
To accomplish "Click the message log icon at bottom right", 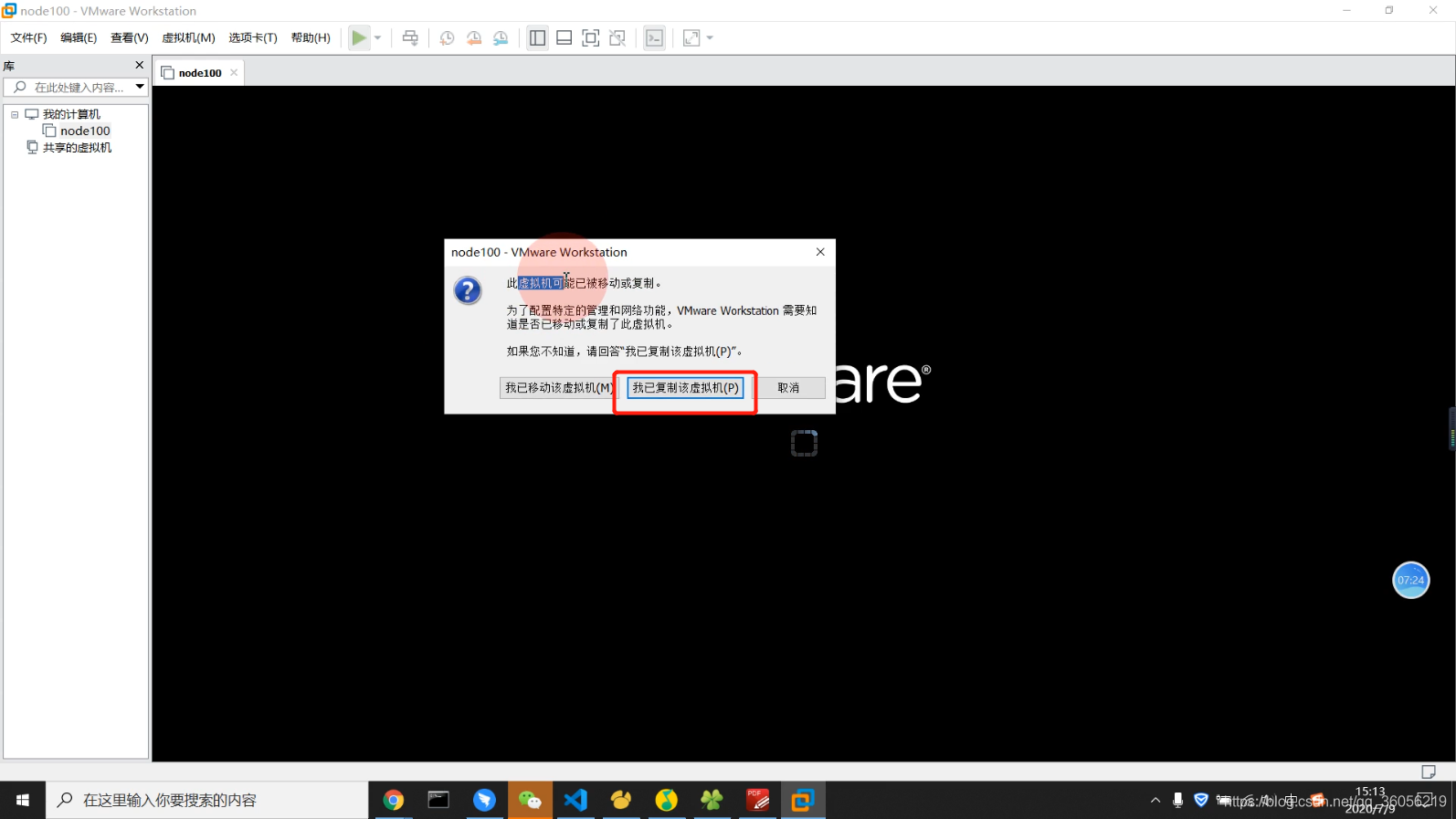I will [1429, 772].
